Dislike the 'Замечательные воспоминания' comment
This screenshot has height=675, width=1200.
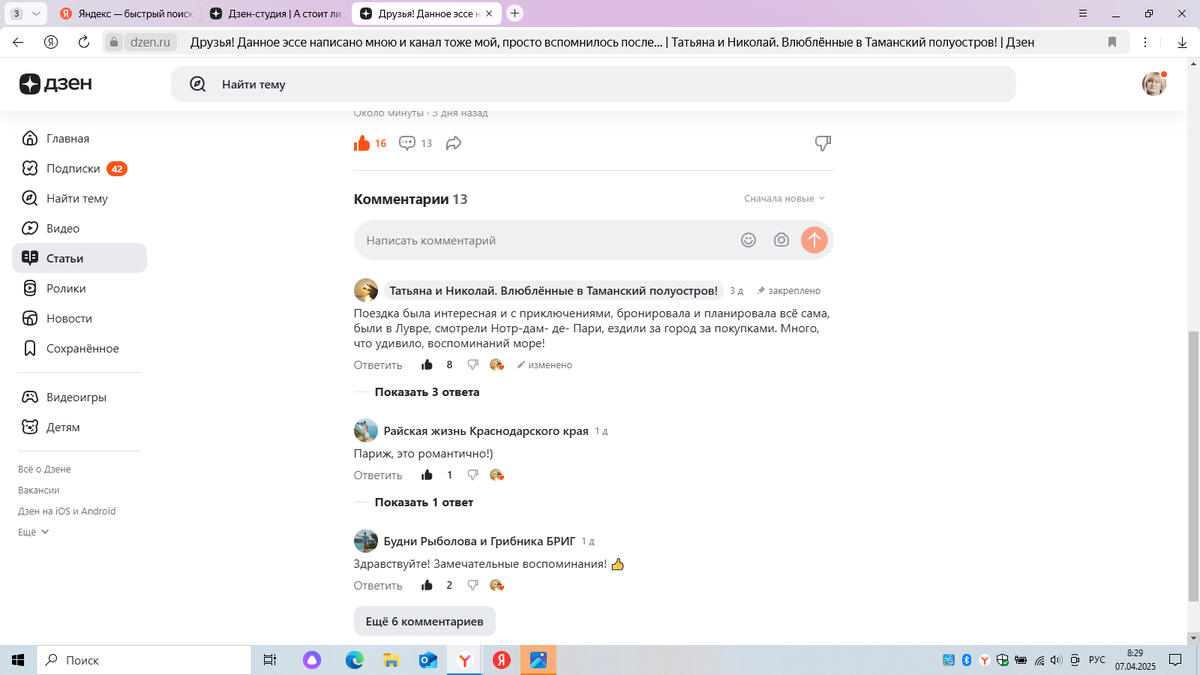pos(473,585)
